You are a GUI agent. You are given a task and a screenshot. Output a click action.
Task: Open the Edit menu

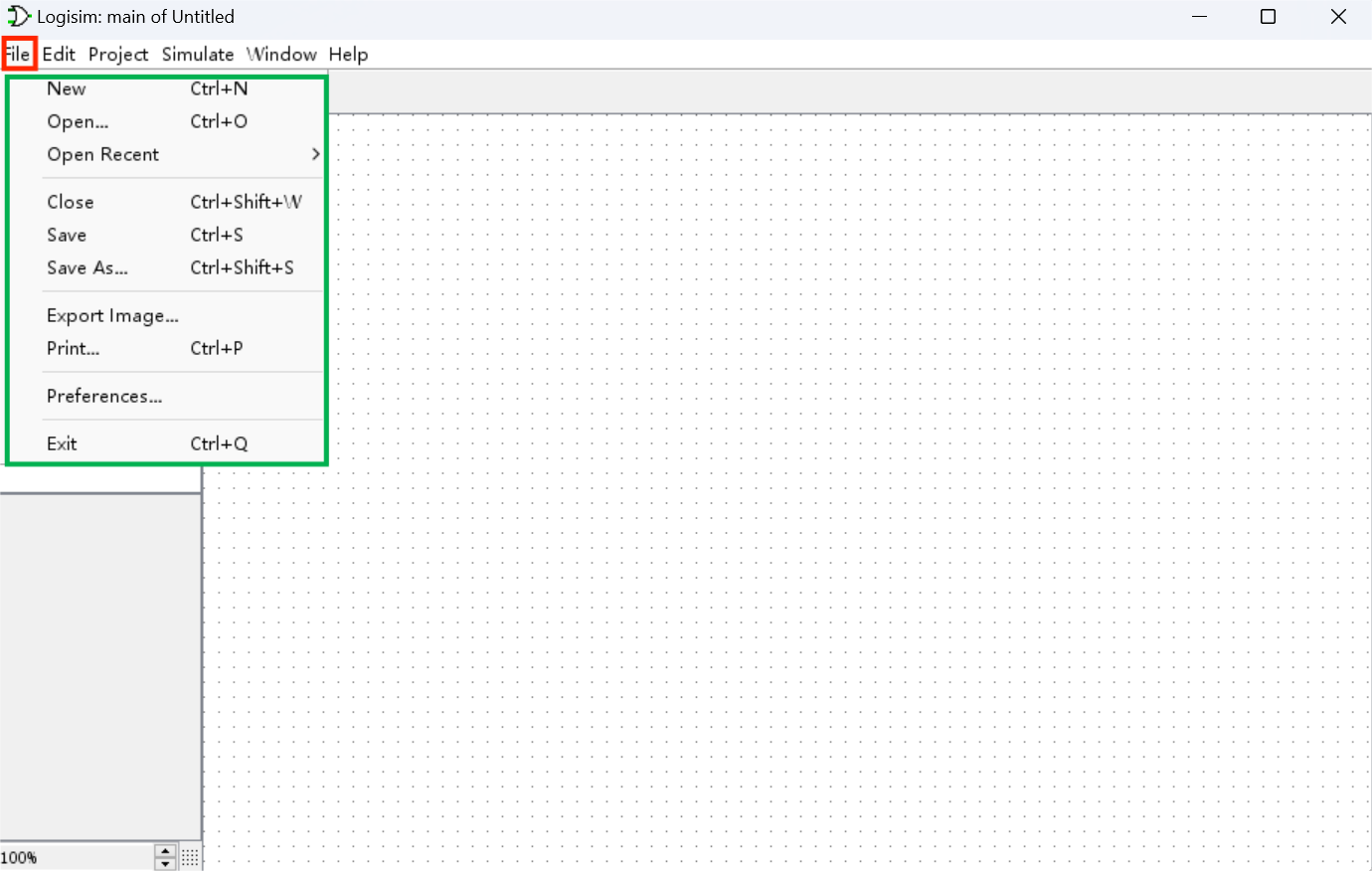59,55
